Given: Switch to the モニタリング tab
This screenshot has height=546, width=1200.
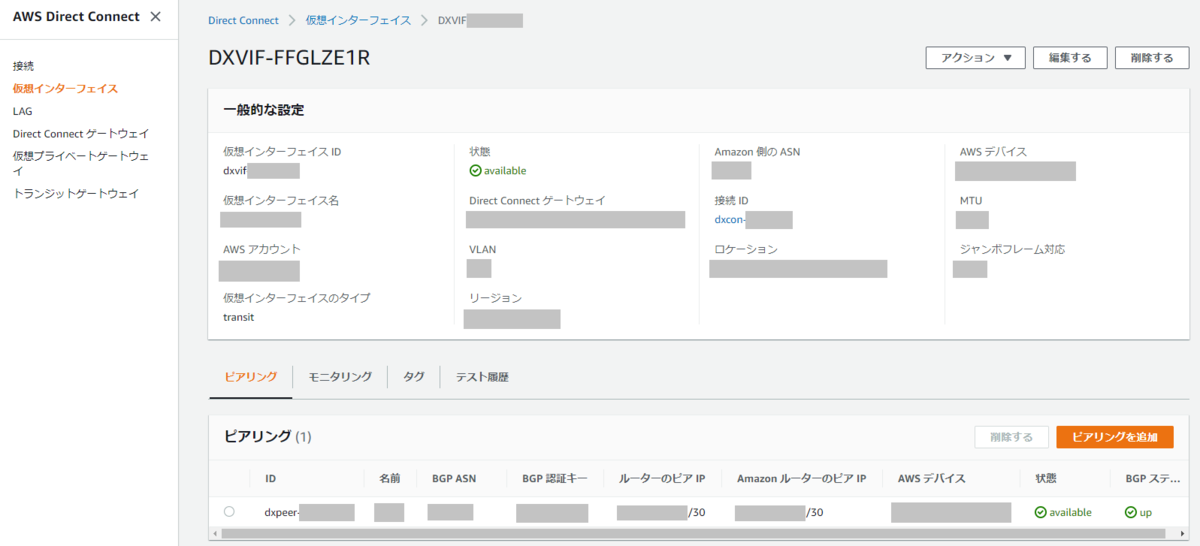Looking at the screenshot, I should [x=340, y=377].
